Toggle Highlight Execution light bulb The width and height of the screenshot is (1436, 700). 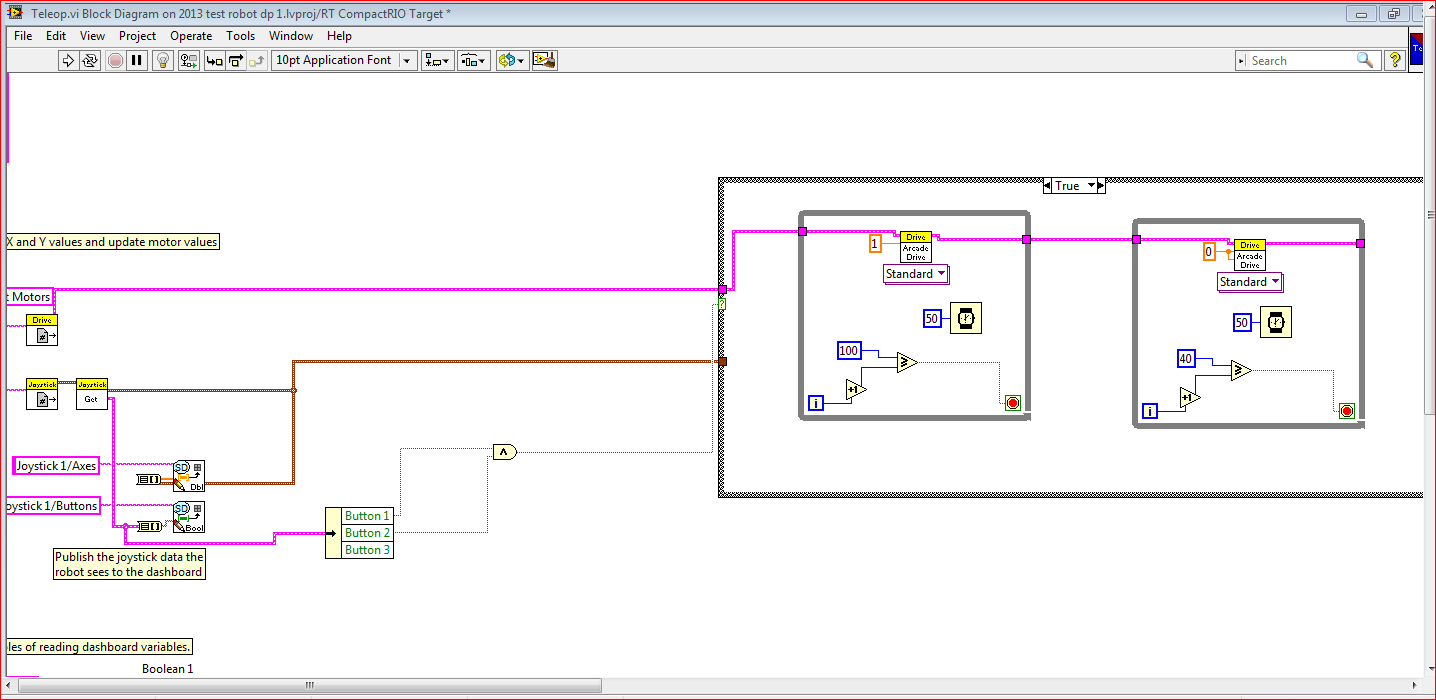point(165,60)
